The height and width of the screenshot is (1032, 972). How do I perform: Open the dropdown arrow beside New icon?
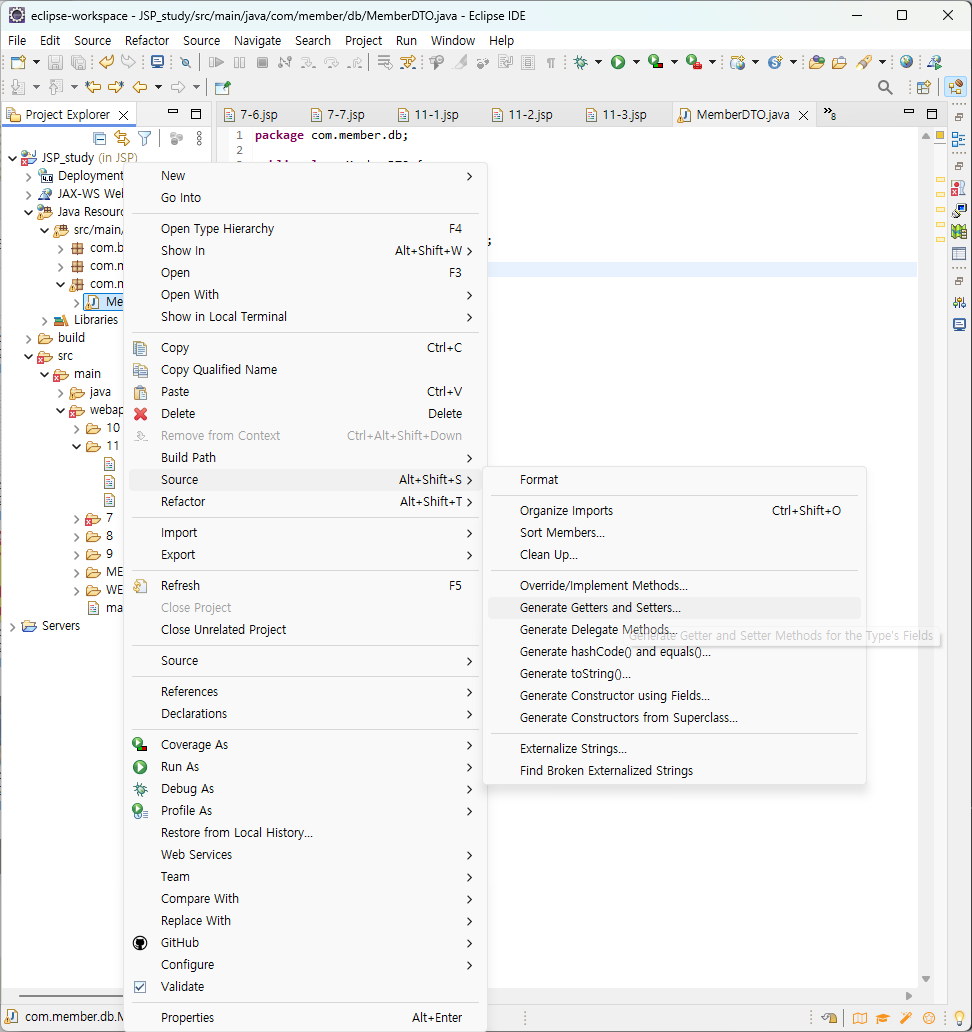coord(36,63)
